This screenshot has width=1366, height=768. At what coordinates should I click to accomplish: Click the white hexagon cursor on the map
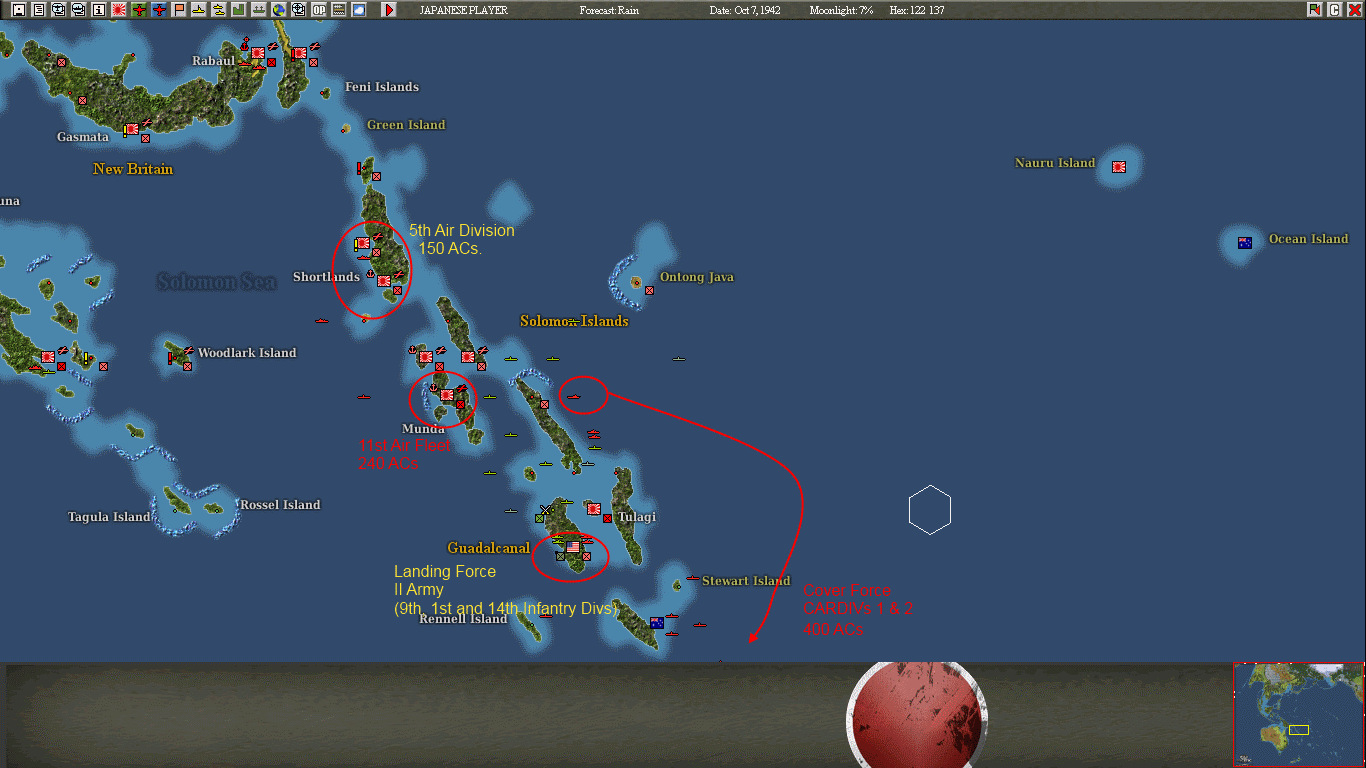coord(930,510)
